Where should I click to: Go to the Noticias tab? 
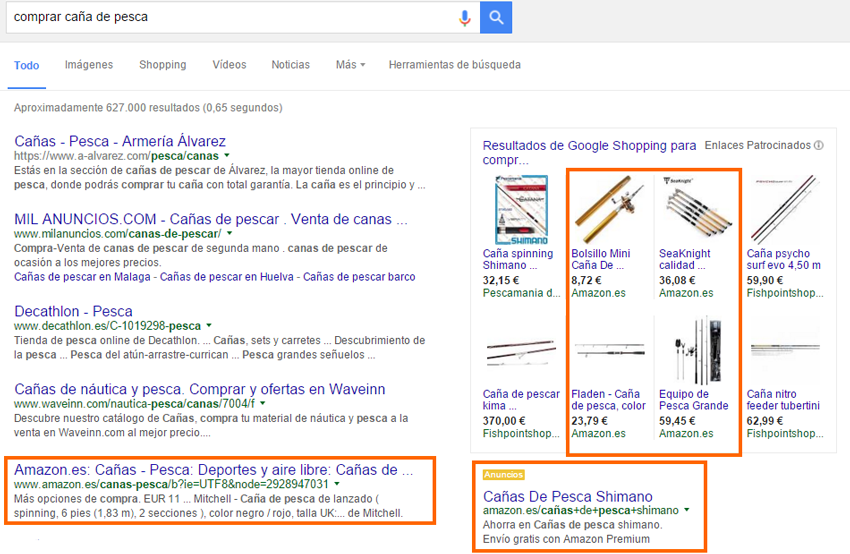pos(291,65)
